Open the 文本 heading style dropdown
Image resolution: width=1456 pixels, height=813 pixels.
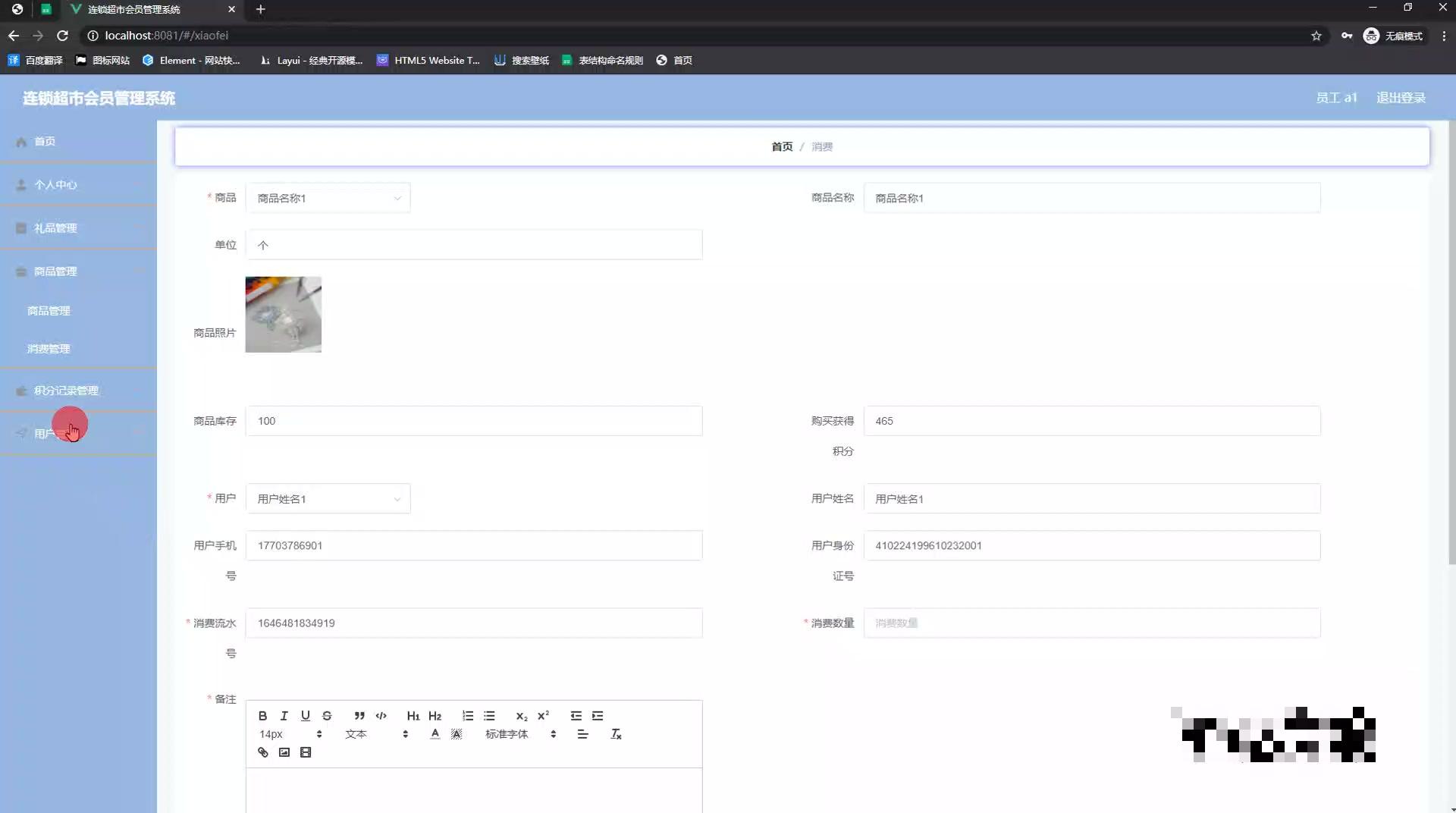coord(377,734)
